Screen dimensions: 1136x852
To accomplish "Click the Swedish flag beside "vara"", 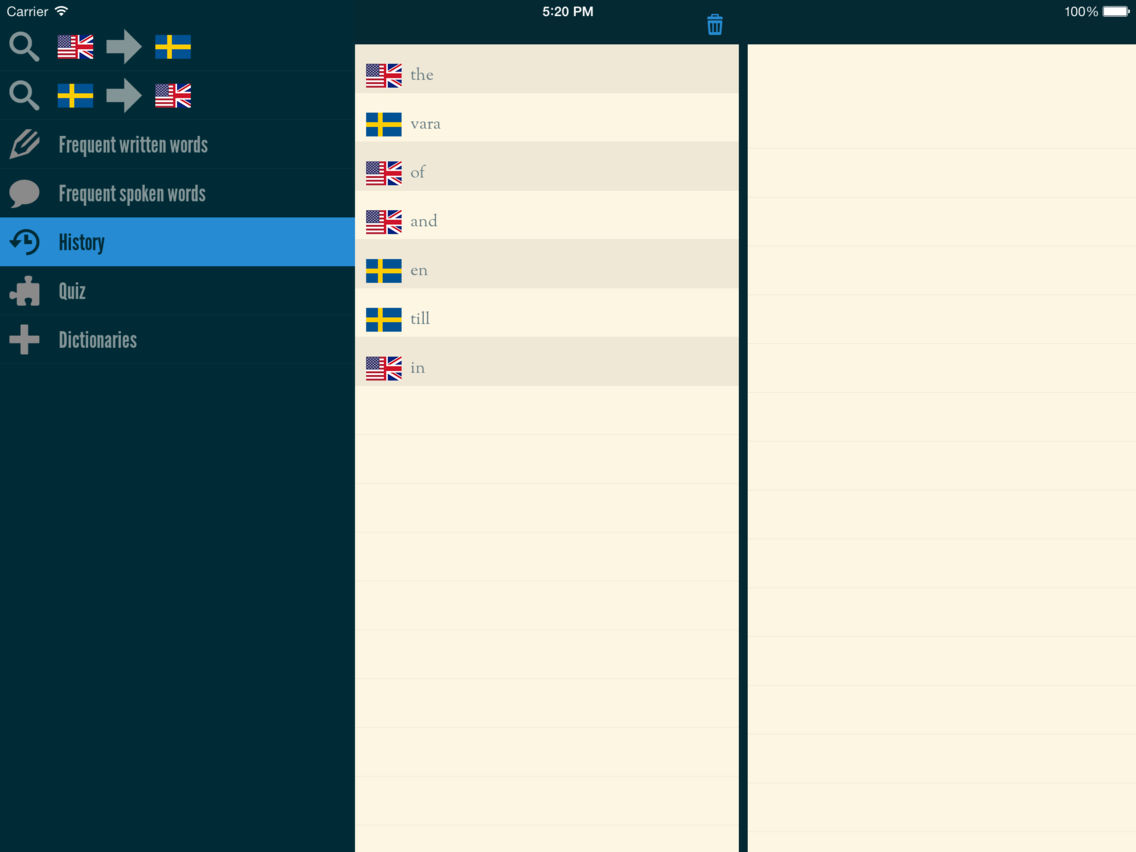I will [x=383, y=125].
